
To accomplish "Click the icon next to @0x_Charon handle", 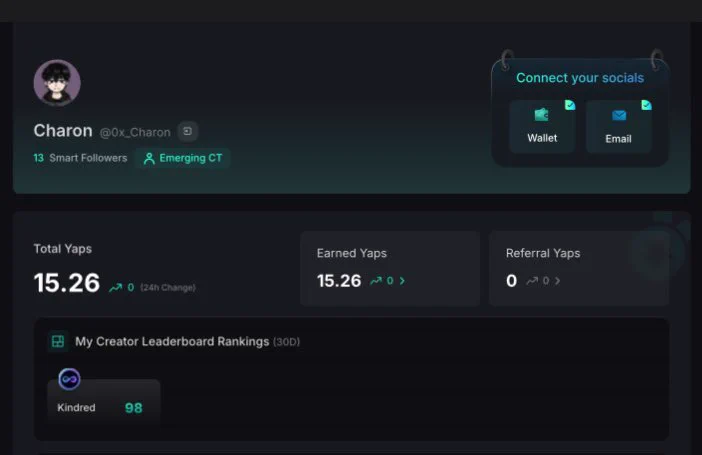I will 188,131.
